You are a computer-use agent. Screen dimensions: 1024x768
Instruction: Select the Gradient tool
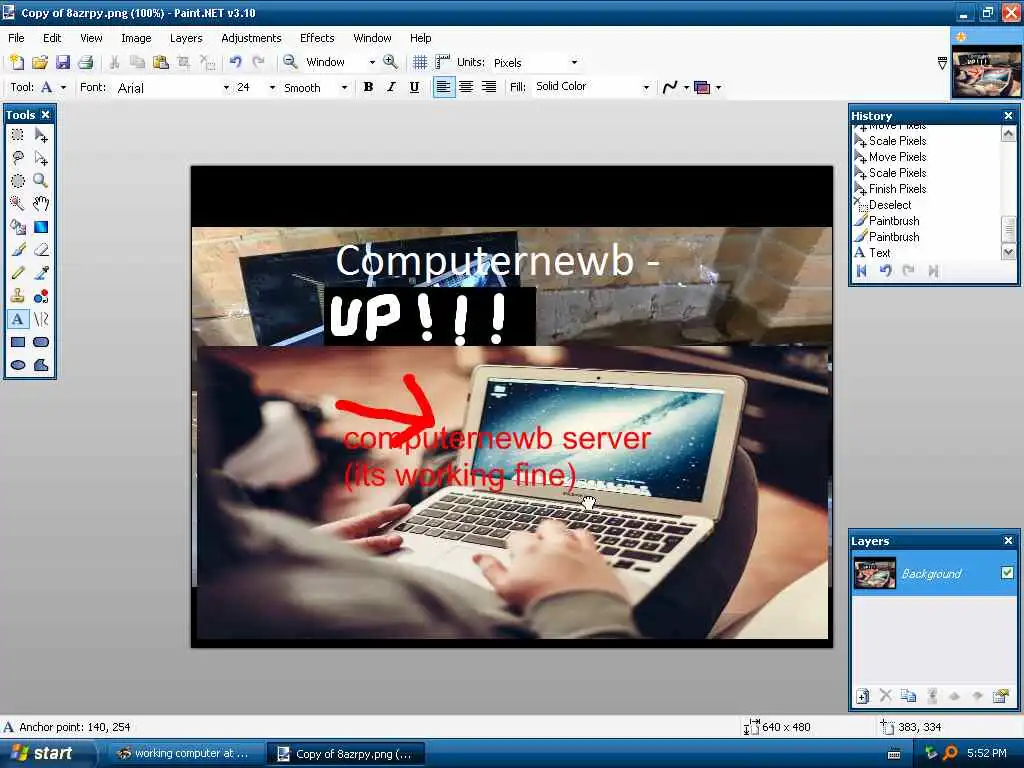[40, 227]
